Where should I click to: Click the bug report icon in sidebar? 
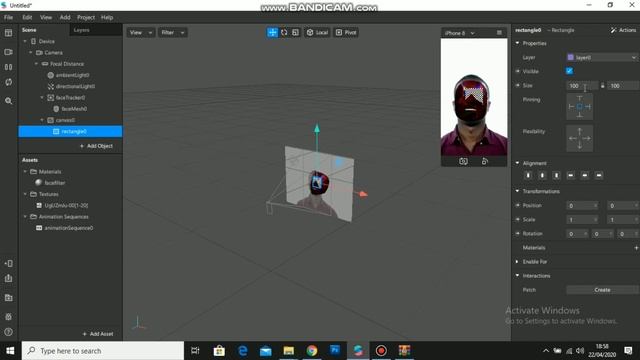9,316
